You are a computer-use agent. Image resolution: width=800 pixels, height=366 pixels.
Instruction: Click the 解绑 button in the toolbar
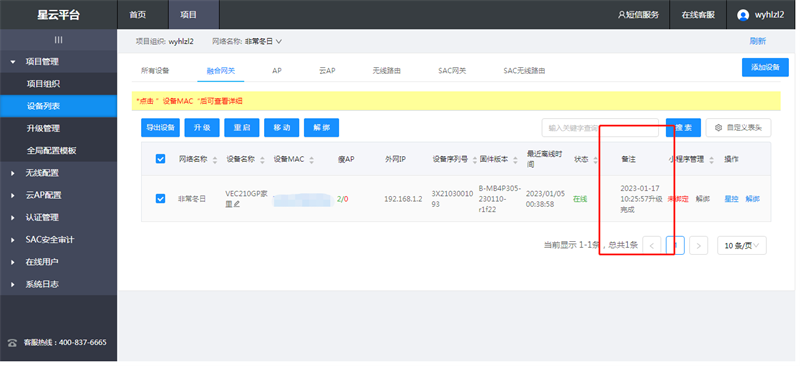[321, 128]
